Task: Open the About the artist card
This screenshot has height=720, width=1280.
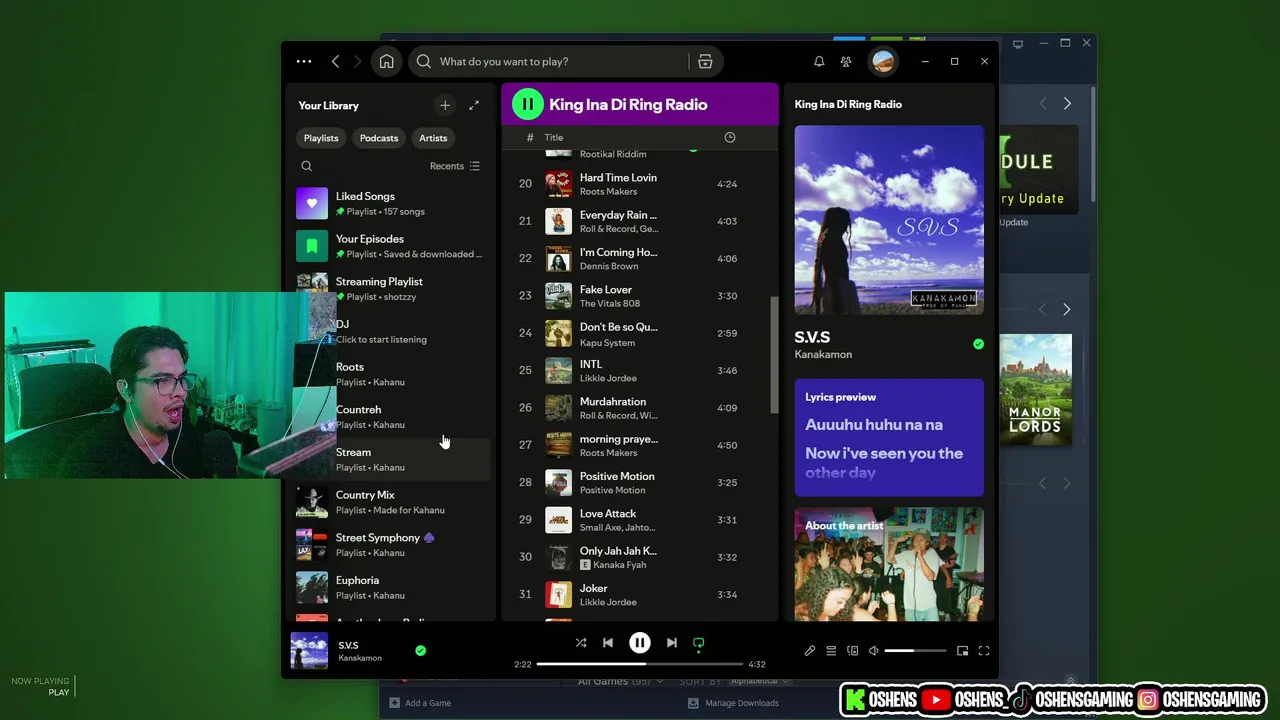Action: tap(889, 564)
